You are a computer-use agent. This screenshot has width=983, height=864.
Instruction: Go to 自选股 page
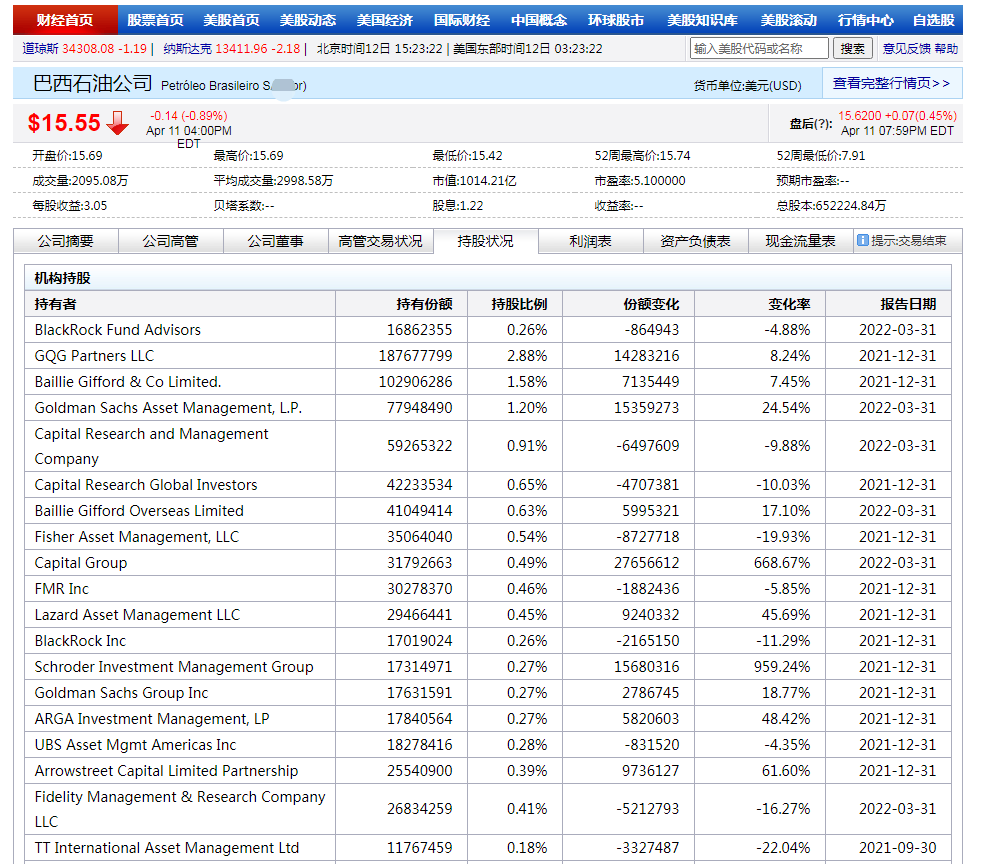(x=934, y=20)
